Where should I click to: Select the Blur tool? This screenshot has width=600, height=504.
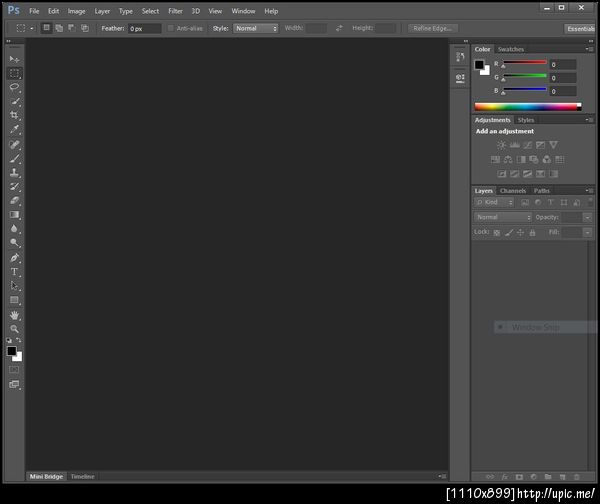(15, 229)
